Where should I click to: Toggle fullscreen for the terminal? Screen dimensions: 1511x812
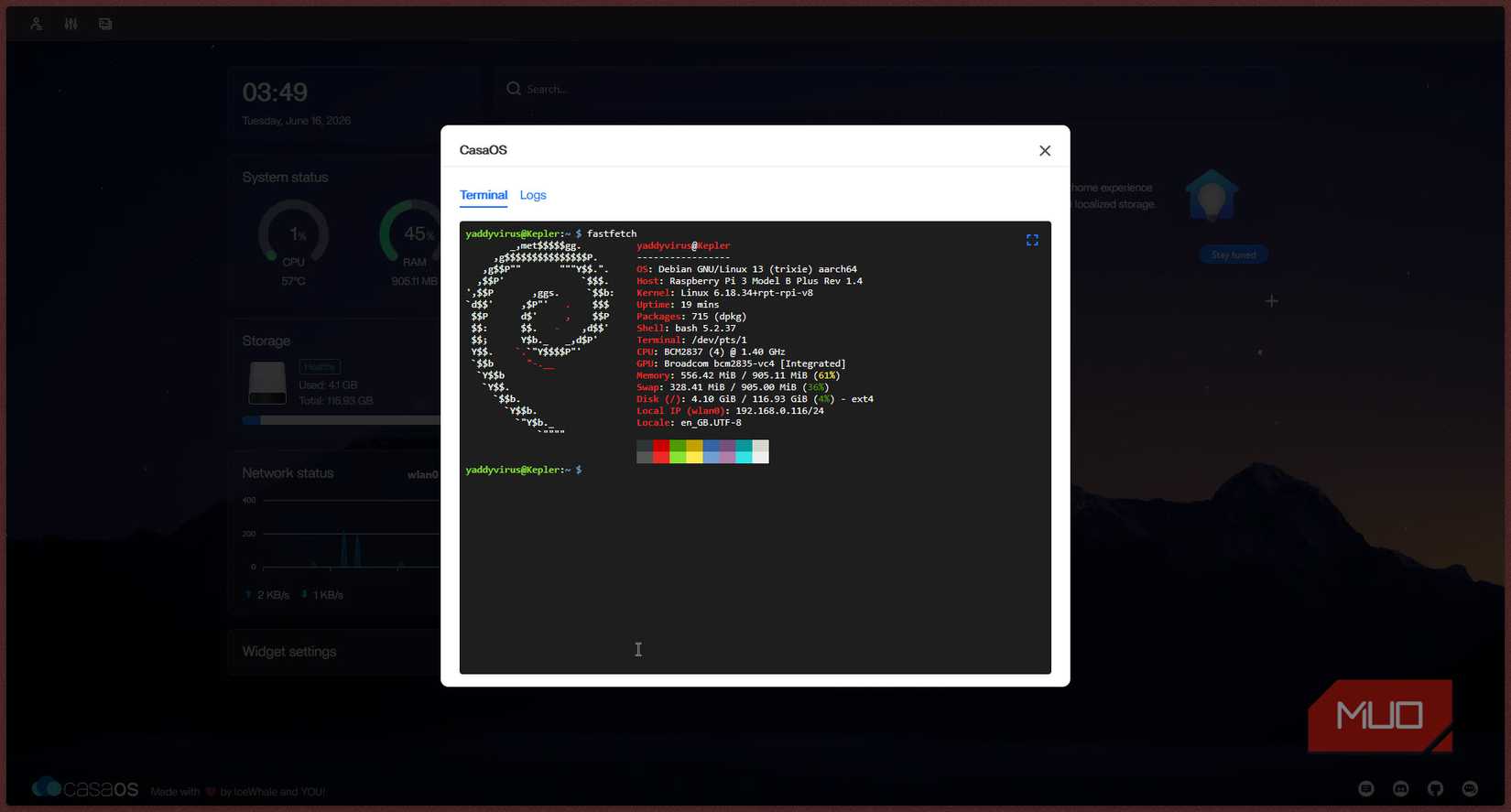(x=1032, y=240)
